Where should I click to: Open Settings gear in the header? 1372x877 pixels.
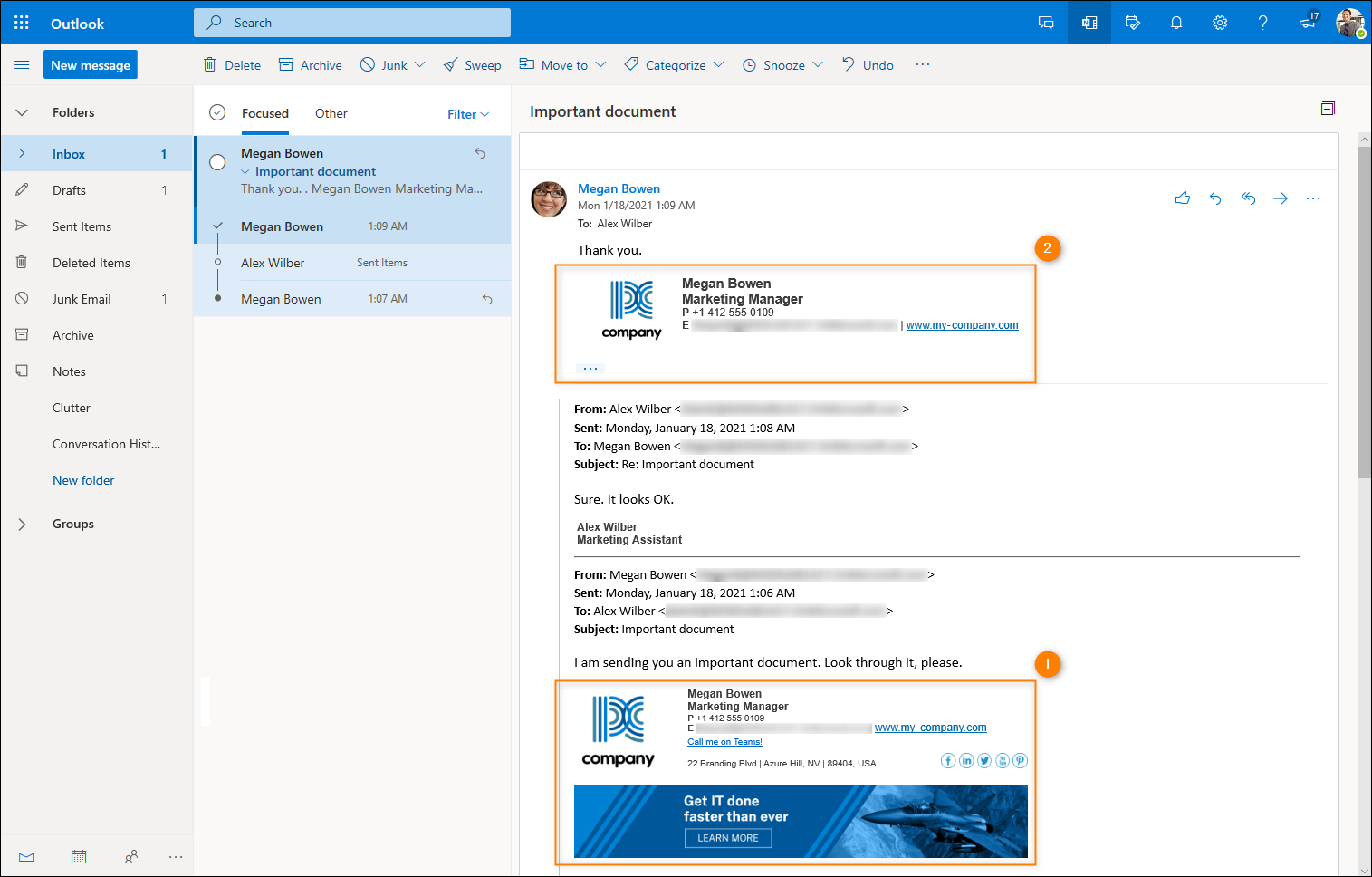tap(1220, 23)
